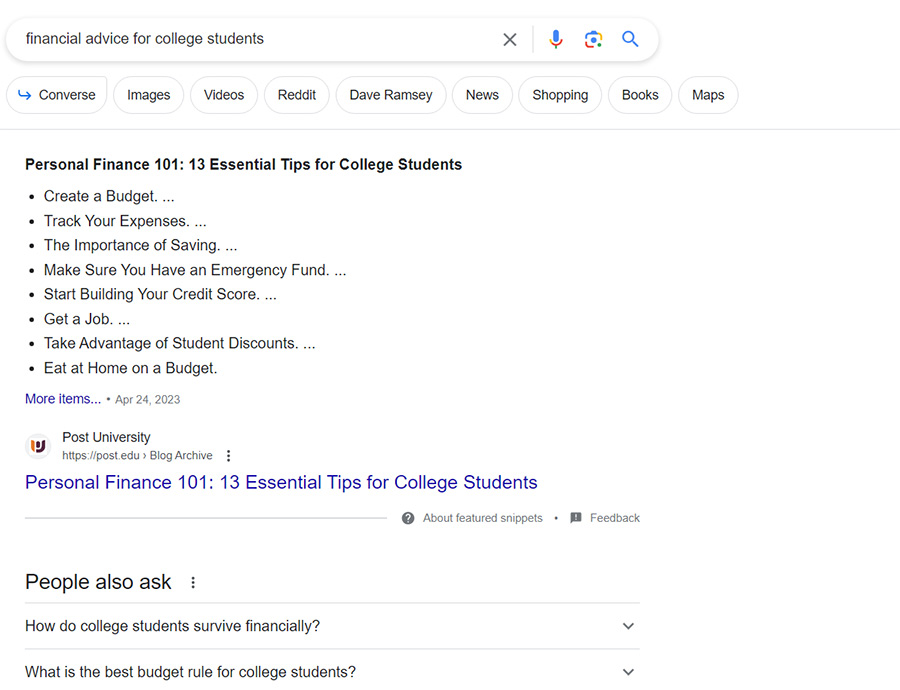Open the blue Personal Finance 101 result link
900x690 pixels.
[x=281, y=482]
